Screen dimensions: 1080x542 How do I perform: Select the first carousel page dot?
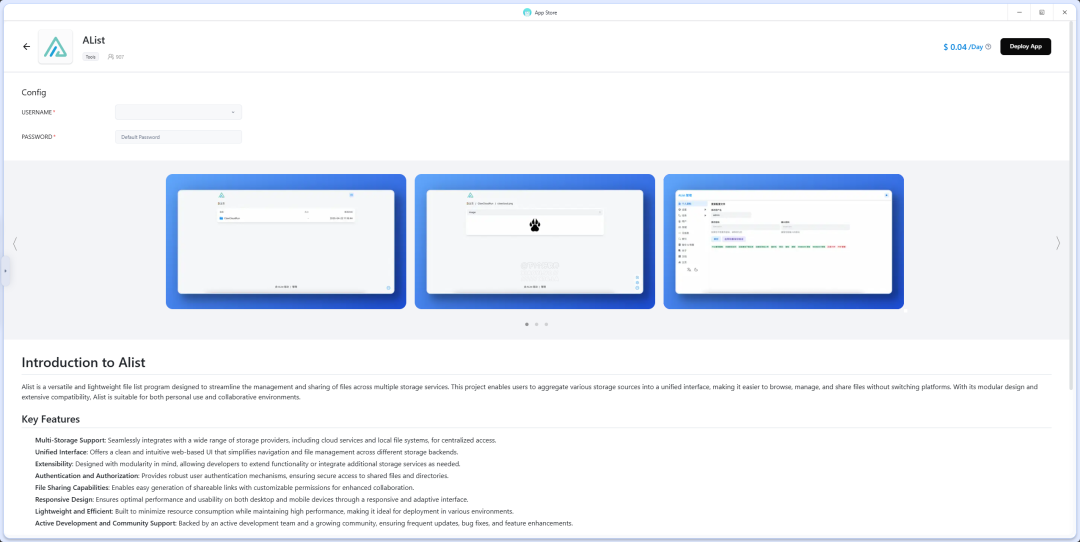click(x=527, y=324)
